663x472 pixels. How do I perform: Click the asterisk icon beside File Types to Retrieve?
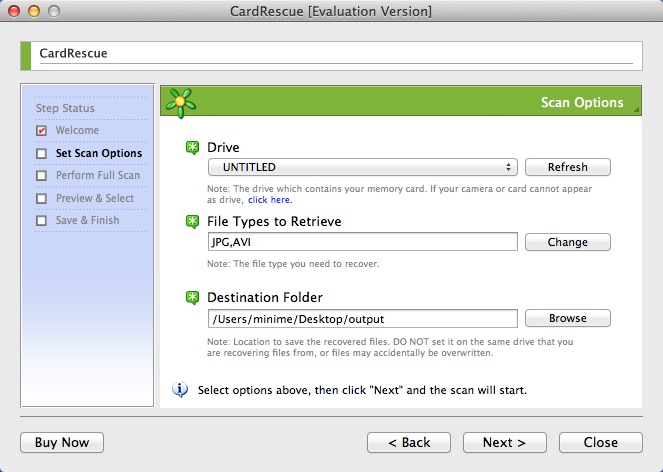click(x=193, y=222)
